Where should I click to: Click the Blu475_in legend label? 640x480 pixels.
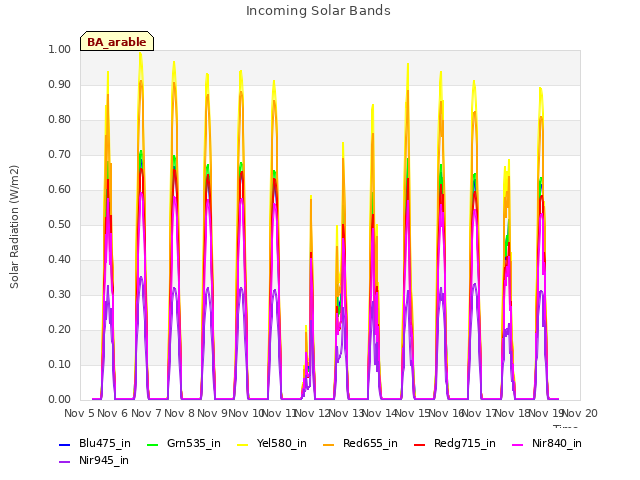tap(105, 443)
